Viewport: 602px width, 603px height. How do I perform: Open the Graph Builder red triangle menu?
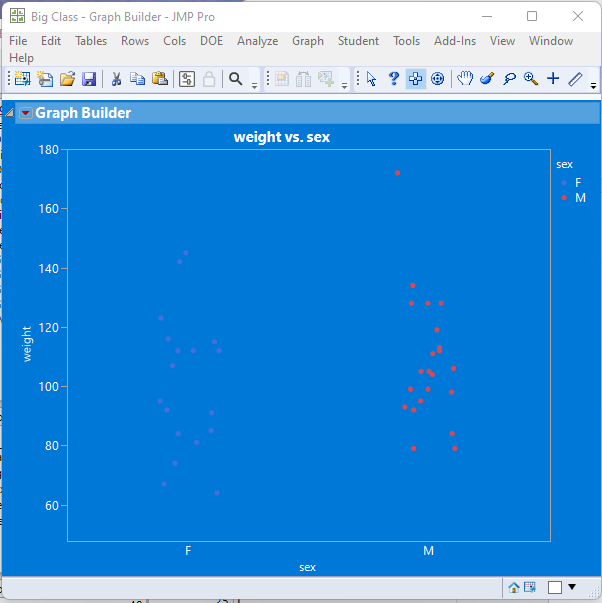[x=26, y=113]
